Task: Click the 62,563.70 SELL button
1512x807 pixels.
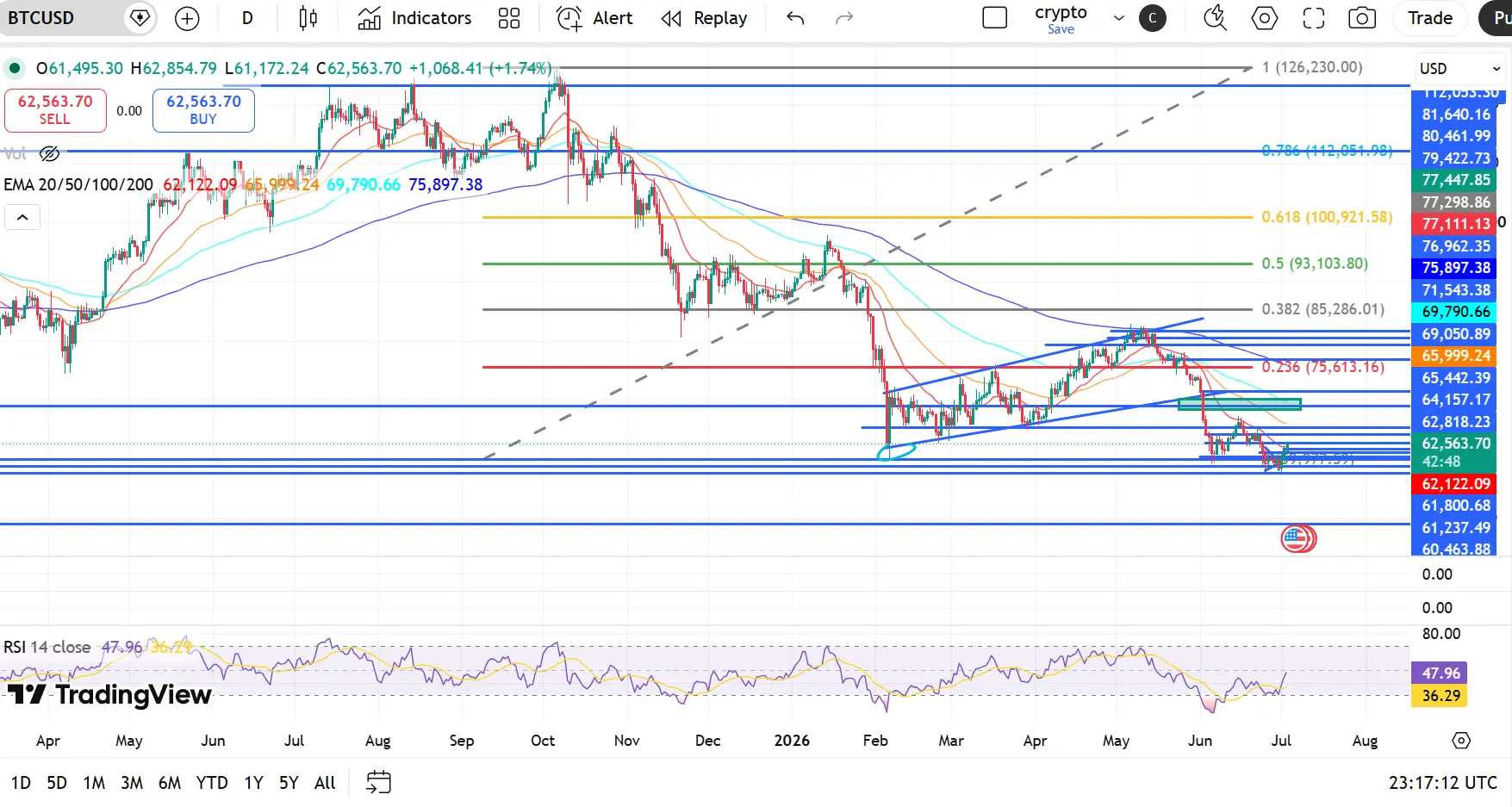Action: (55, 110)
